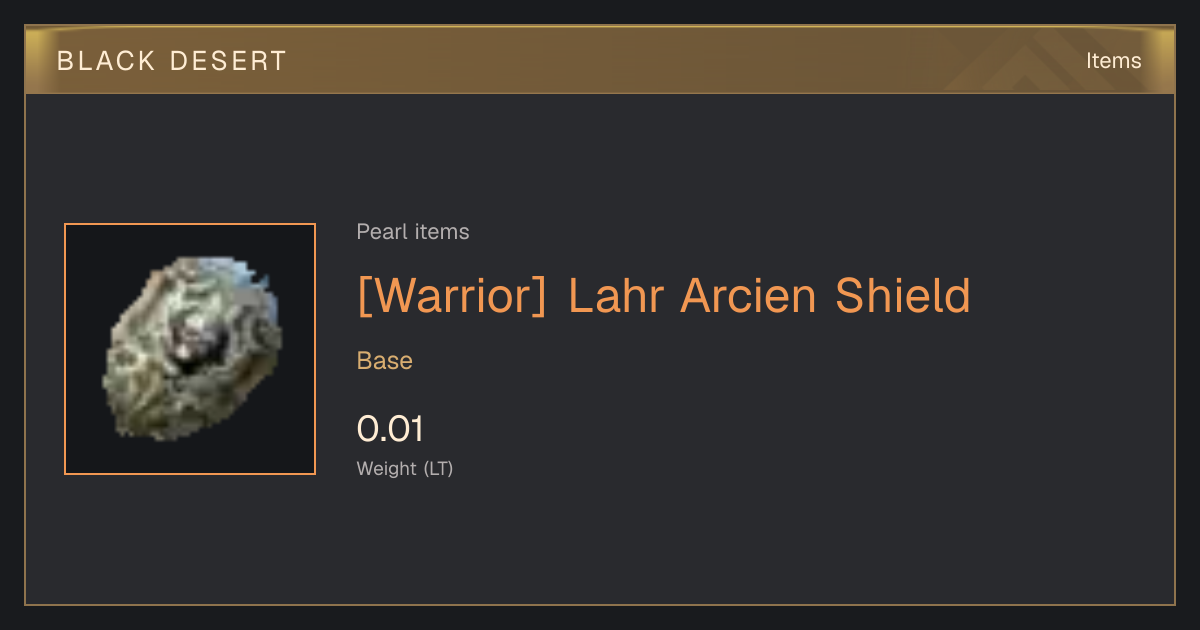Viewport: 1200px width, 630px height.
Task: Select the Base grade label
Action: (385, 361)
